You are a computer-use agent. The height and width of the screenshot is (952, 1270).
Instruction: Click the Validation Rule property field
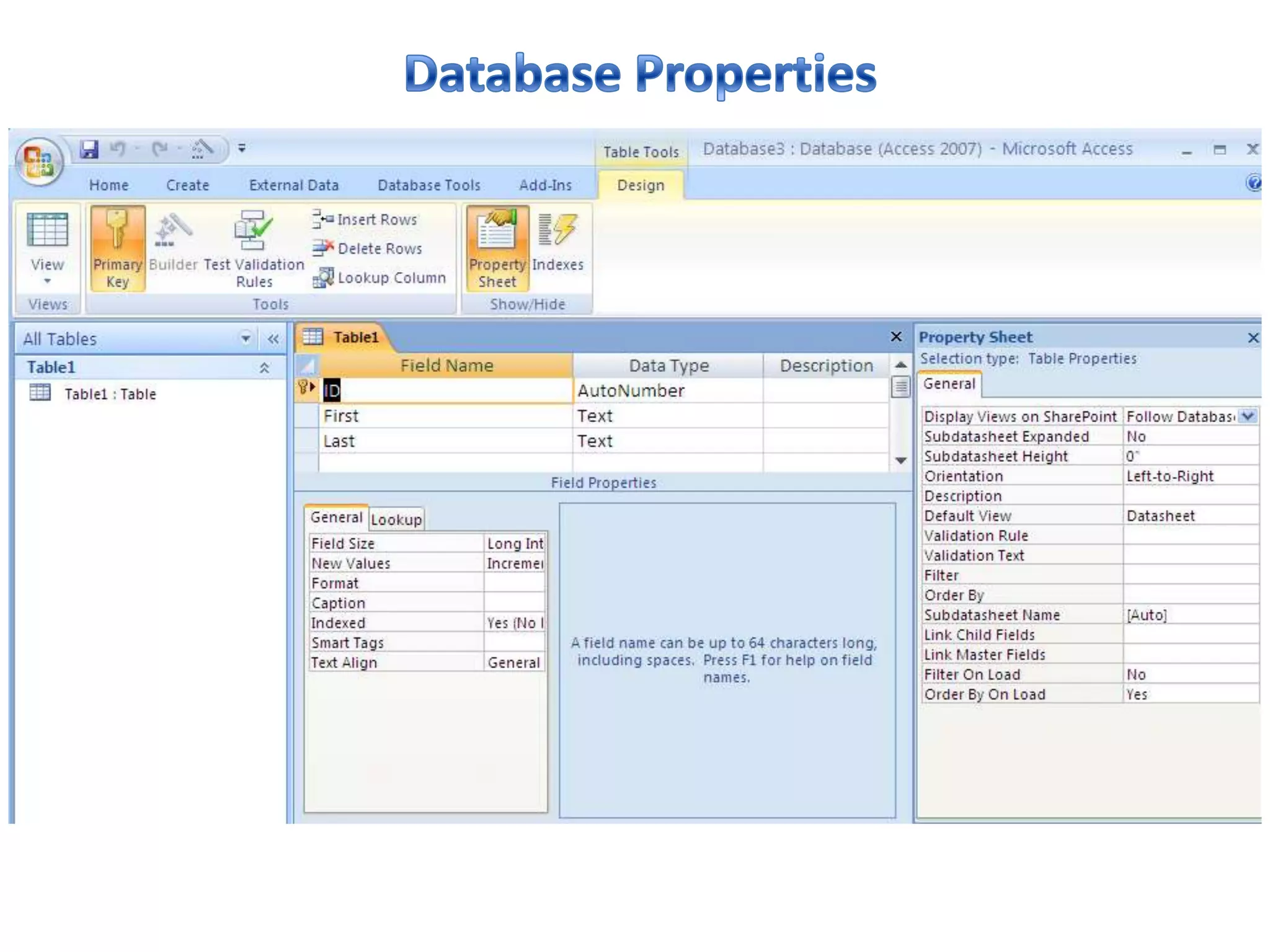click(1191, 535)
